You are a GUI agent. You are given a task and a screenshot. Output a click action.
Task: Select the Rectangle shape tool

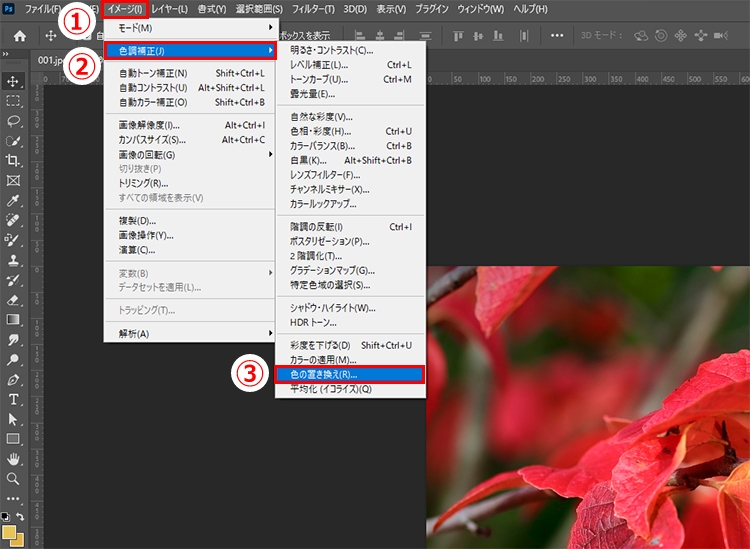tap(13, 439)
